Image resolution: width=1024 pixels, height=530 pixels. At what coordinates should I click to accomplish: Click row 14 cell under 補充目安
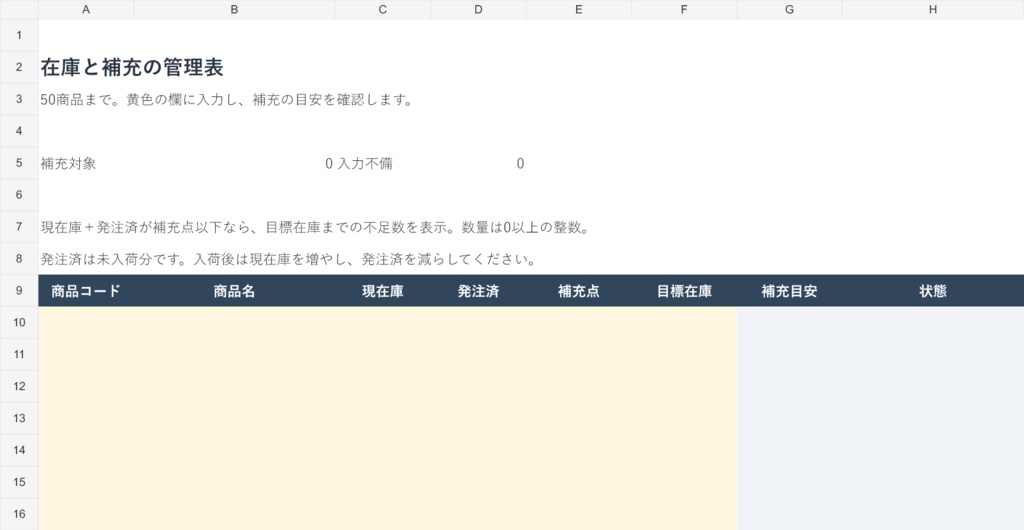pos(790,450)
